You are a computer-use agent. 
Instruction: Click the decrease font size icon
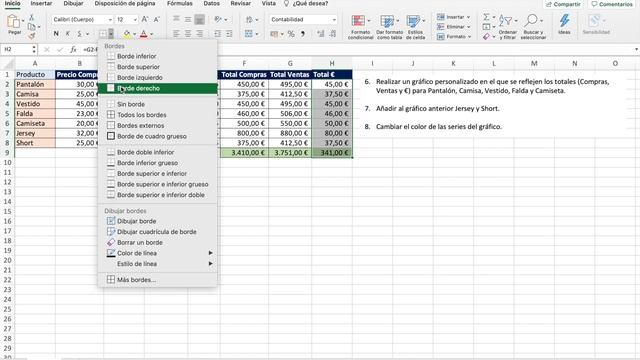click(x=157, y=19)
